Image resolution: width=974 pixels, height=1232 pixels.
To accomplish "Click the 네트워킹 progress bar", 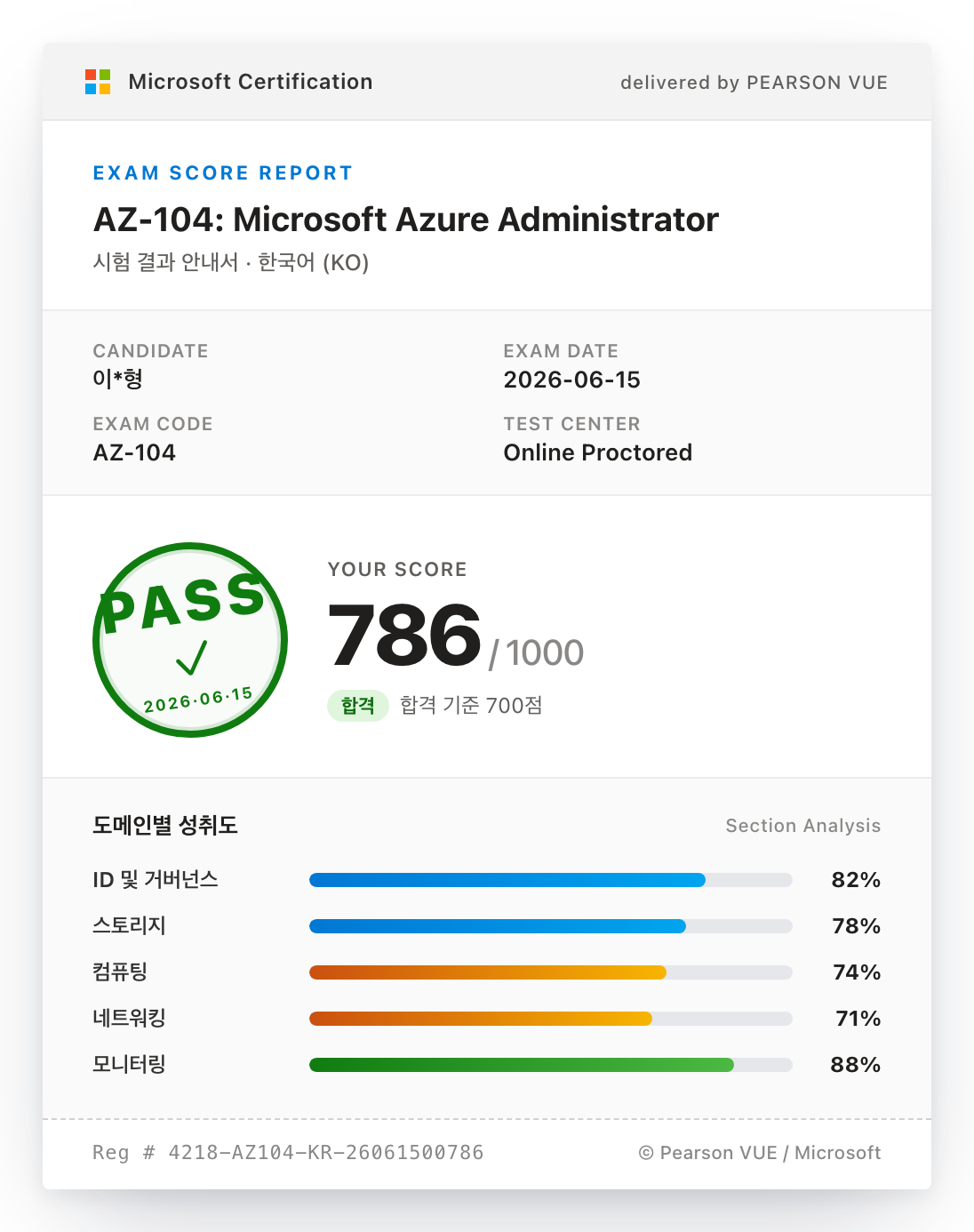I will (x=550, y=1019).
